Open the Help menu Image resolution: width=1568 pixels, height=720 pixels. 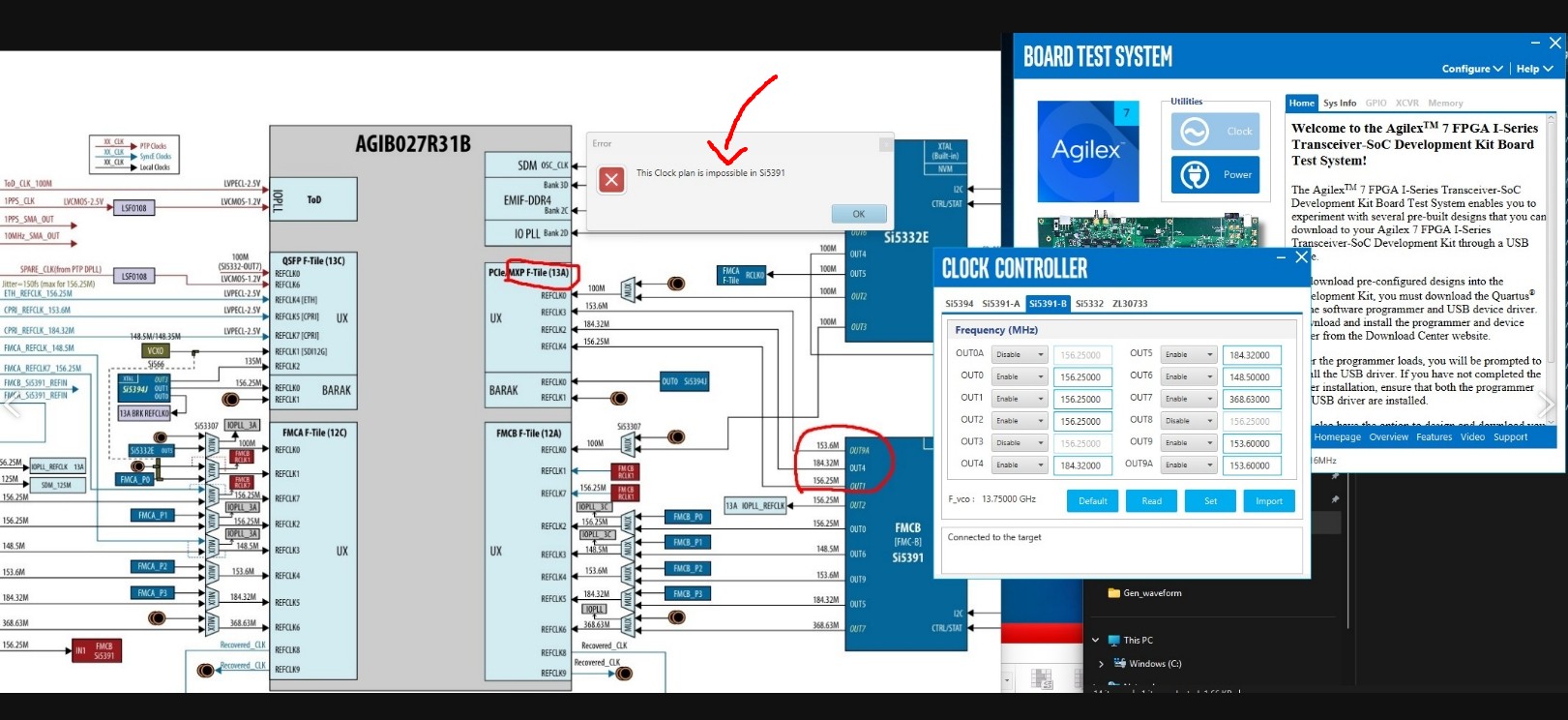pyautogui.click(x=1533, y=69)
